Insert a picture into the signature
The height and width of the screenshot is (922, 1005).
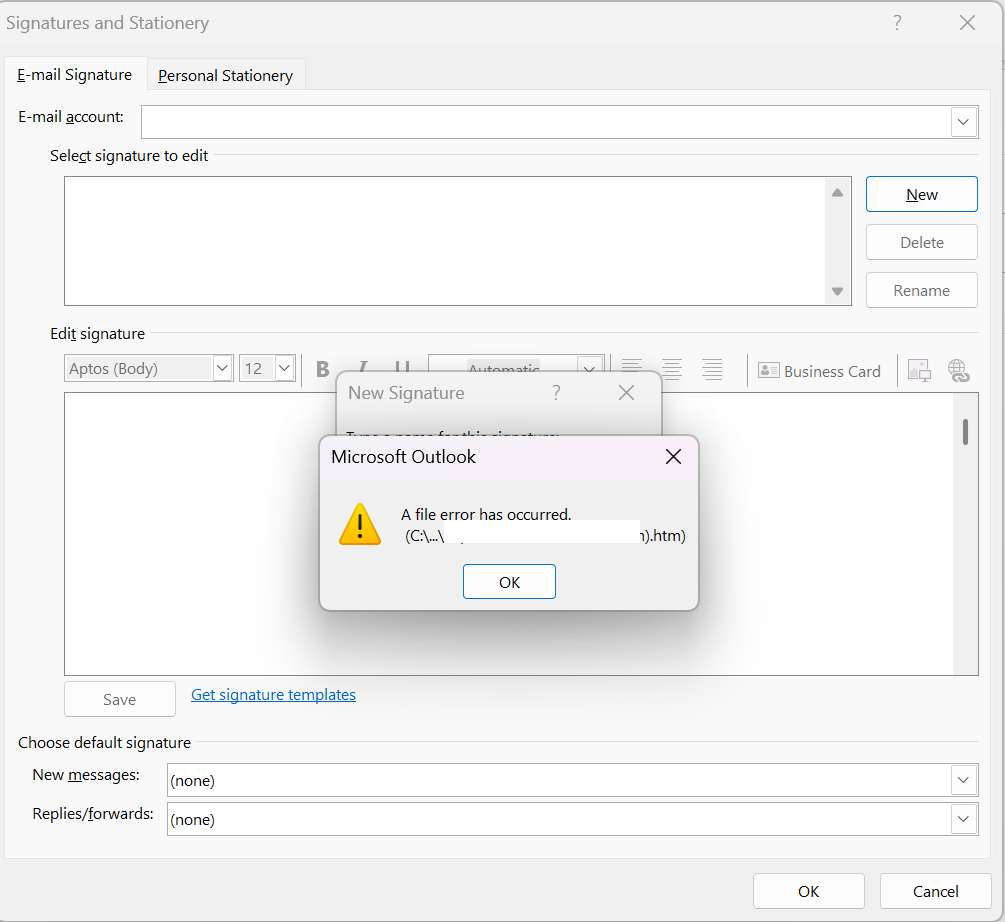click(x=919, y=370)
